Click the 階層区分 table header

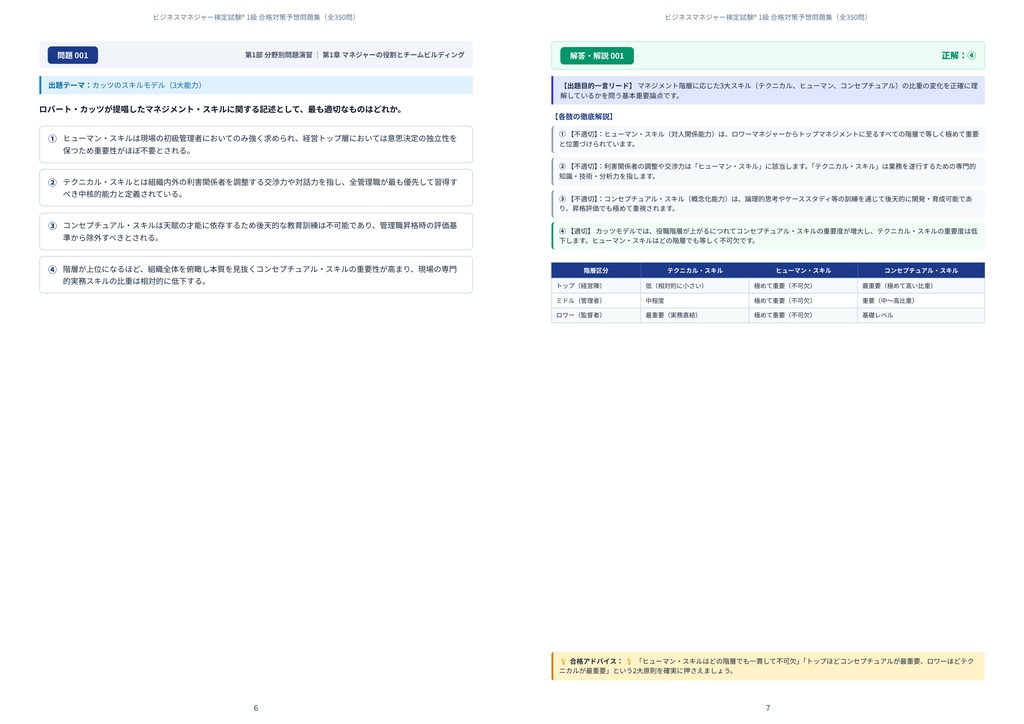[596, 270]
